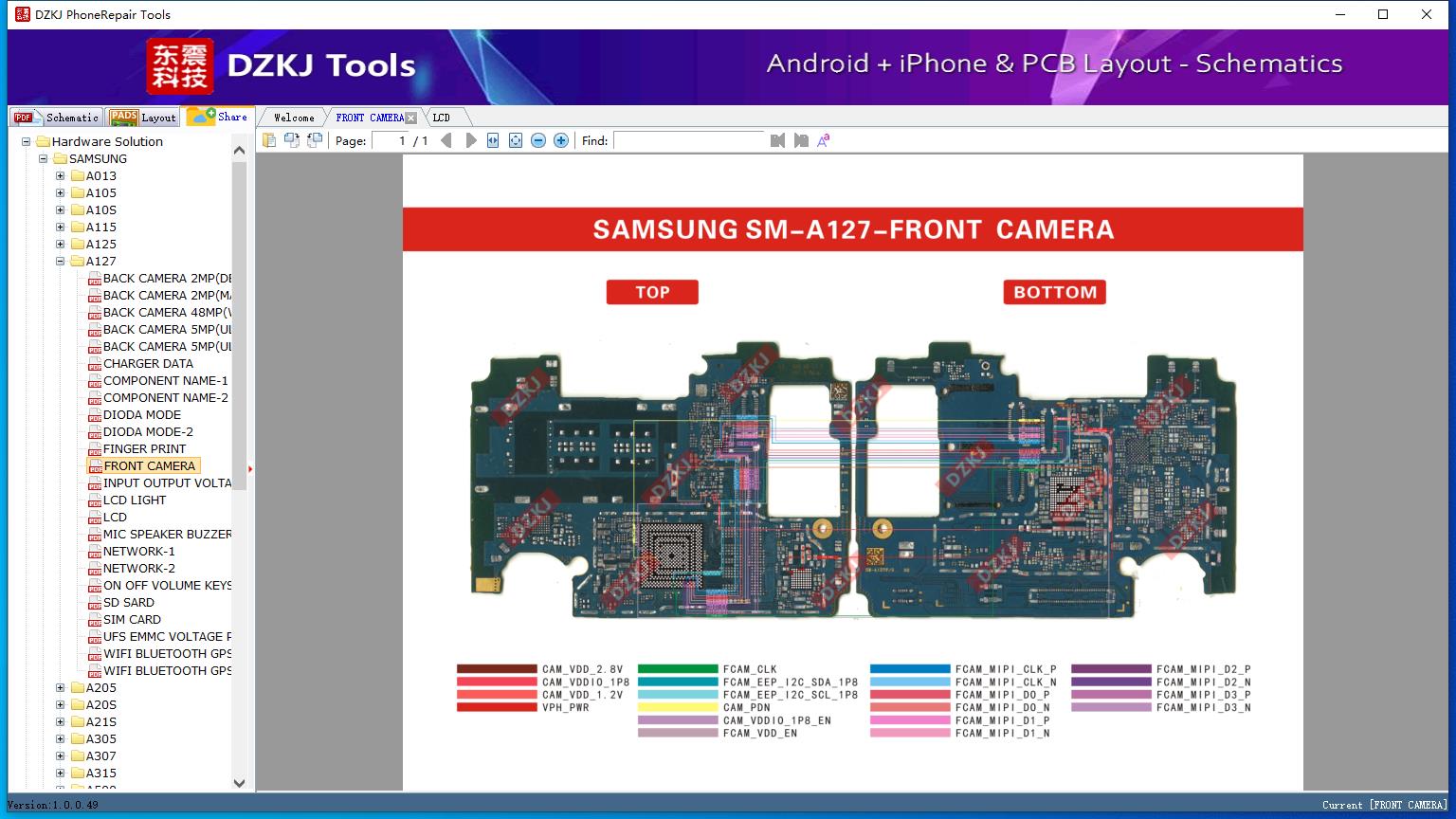1456x819 pixels.
Task: Select the A307 folder label
Action: (x=101, y=756)
